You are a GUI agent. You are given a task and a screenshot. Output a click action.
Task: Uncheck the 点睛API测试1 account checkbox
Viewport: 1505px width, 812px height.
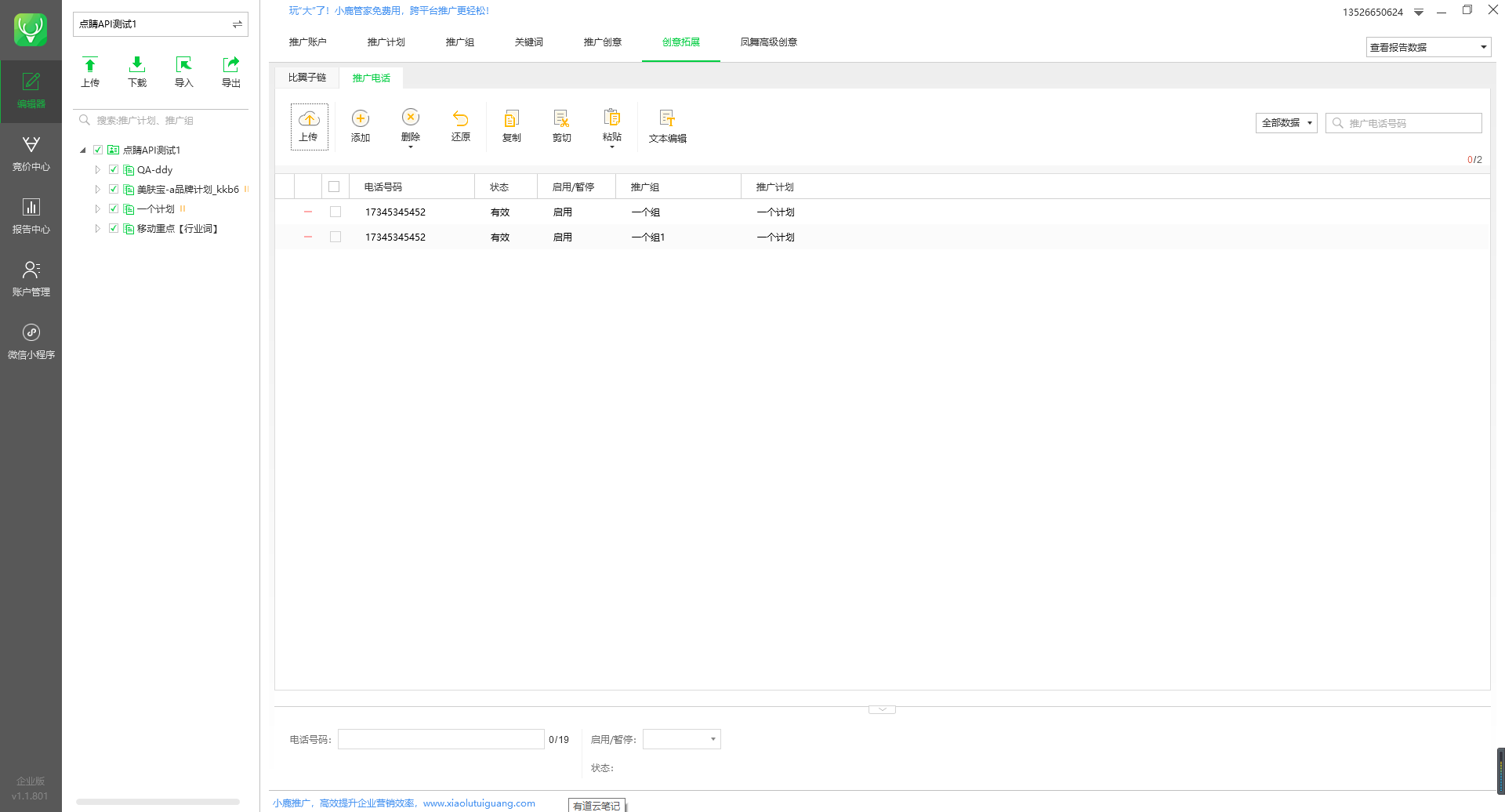(x=98, y=150)
